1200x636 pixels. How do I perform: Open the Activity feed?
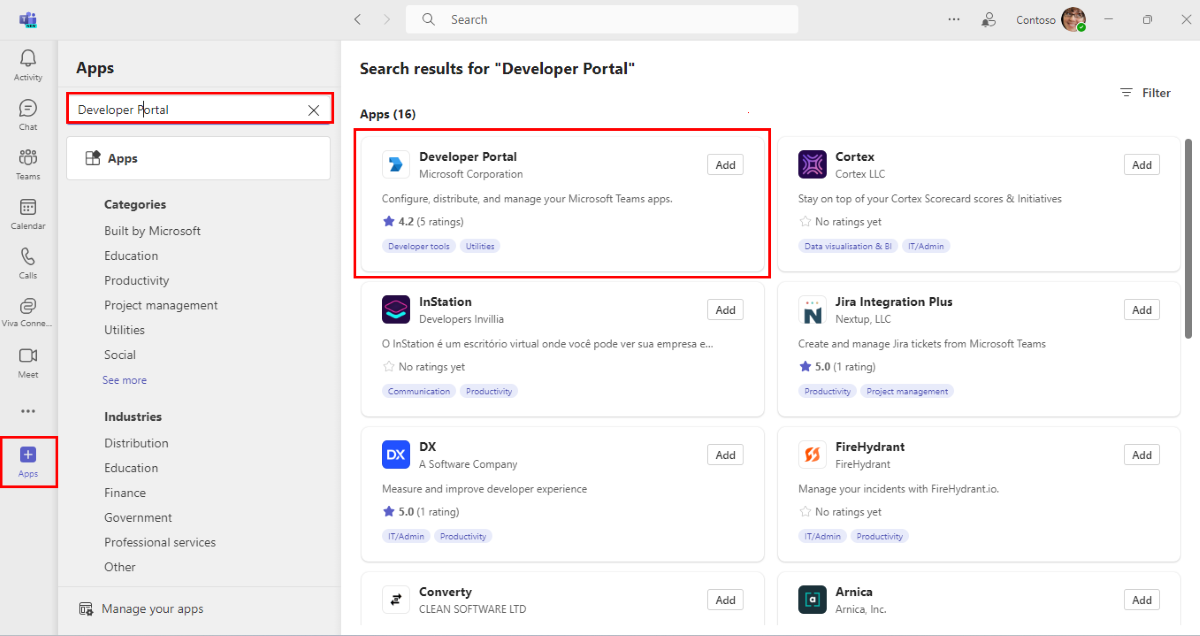click(x=28, y=65)
